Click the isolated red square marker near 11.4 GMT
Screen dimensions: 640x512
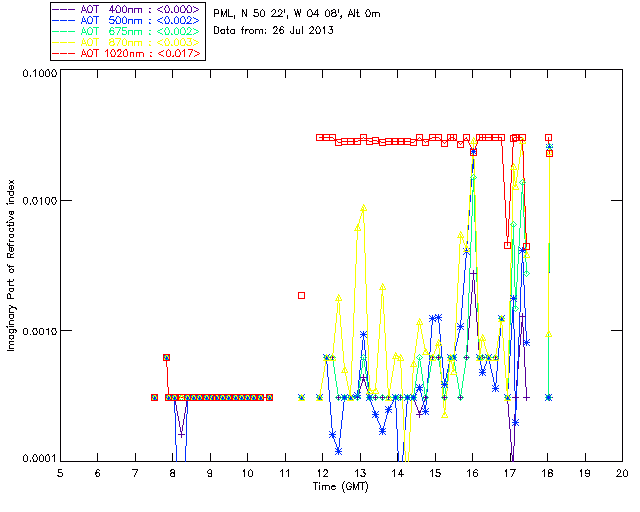(x=301, y=295)
